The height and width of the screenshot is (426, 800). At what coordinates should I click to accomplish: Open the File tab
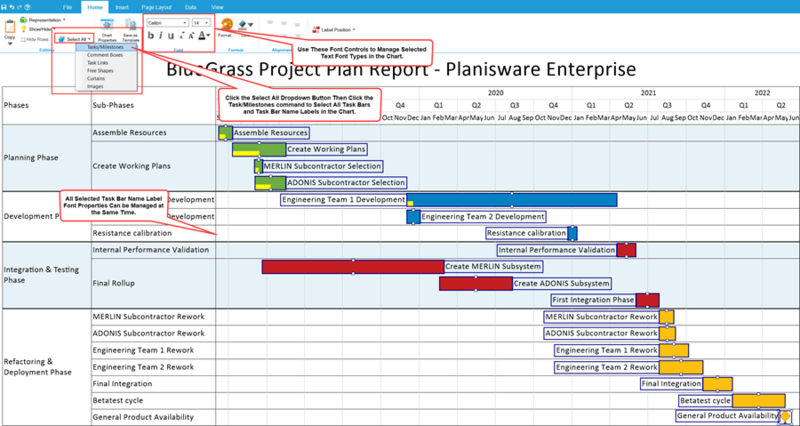click(67, 7)
